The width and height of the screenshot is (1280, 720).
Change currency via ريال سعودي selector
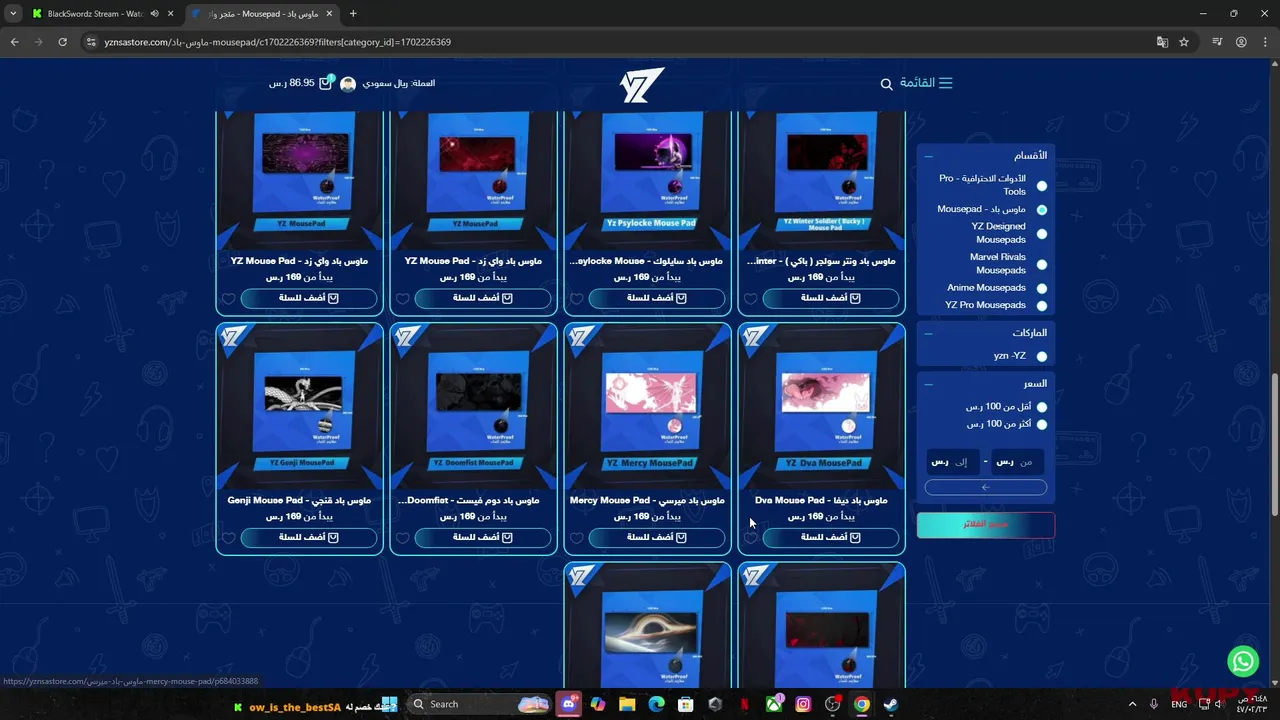398,83
